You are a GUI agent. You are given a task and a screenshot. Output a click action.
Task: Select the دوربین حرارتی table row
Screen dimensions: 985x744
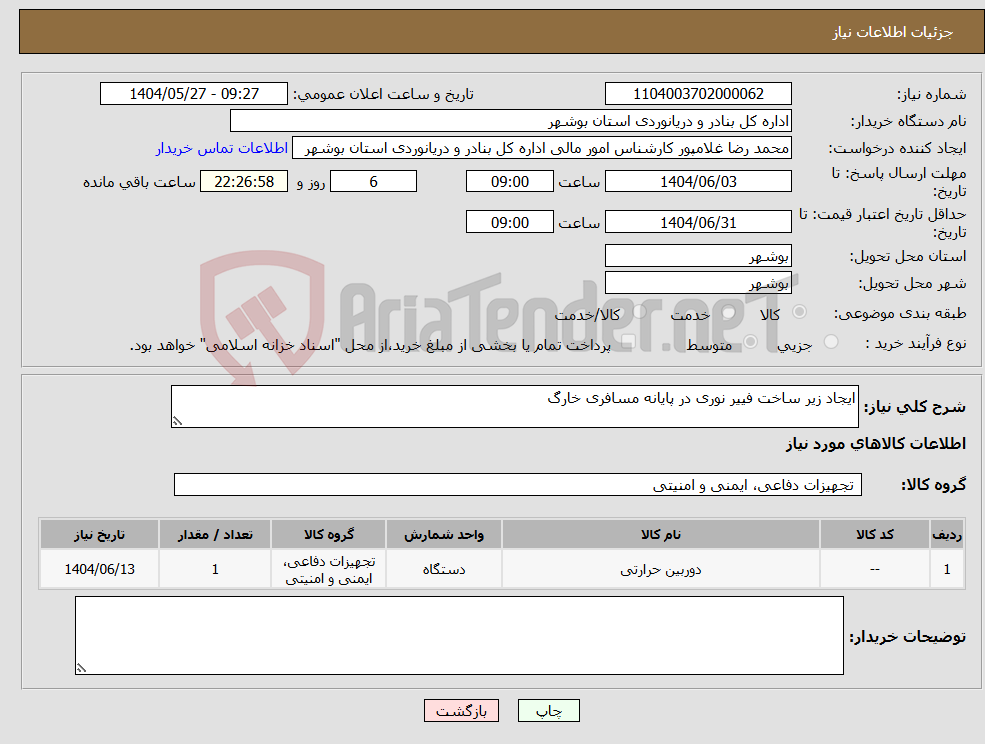tap(660, 568)
